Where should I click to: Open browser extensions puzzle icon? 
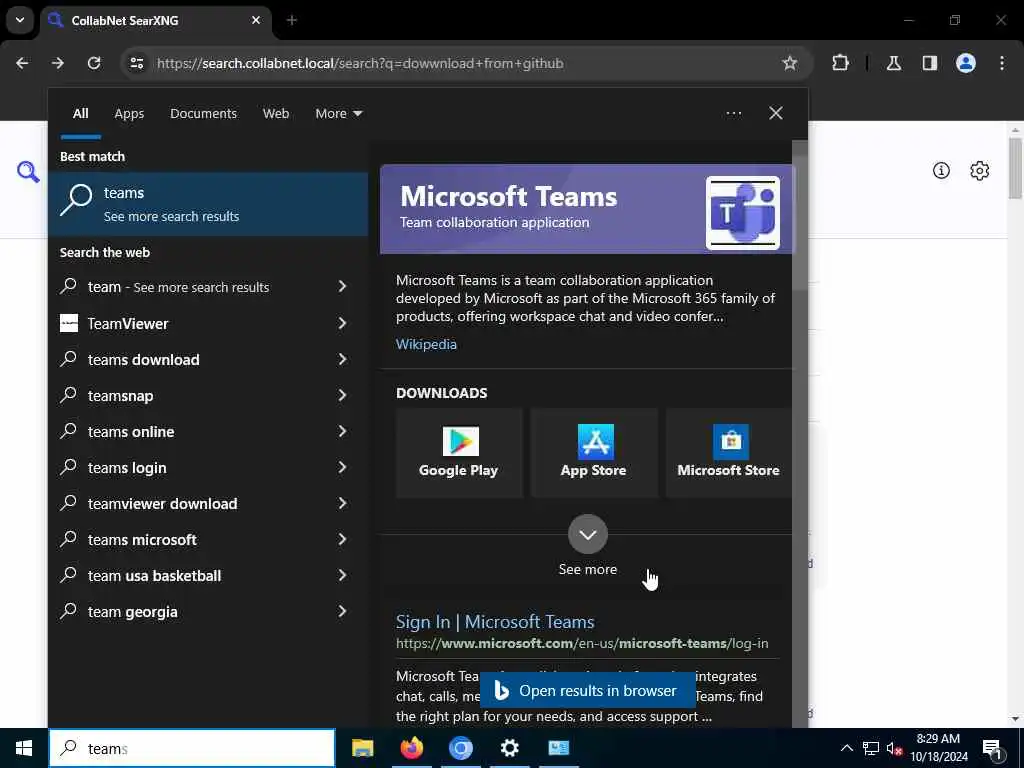pyautogui.click(x=840, y=63)
